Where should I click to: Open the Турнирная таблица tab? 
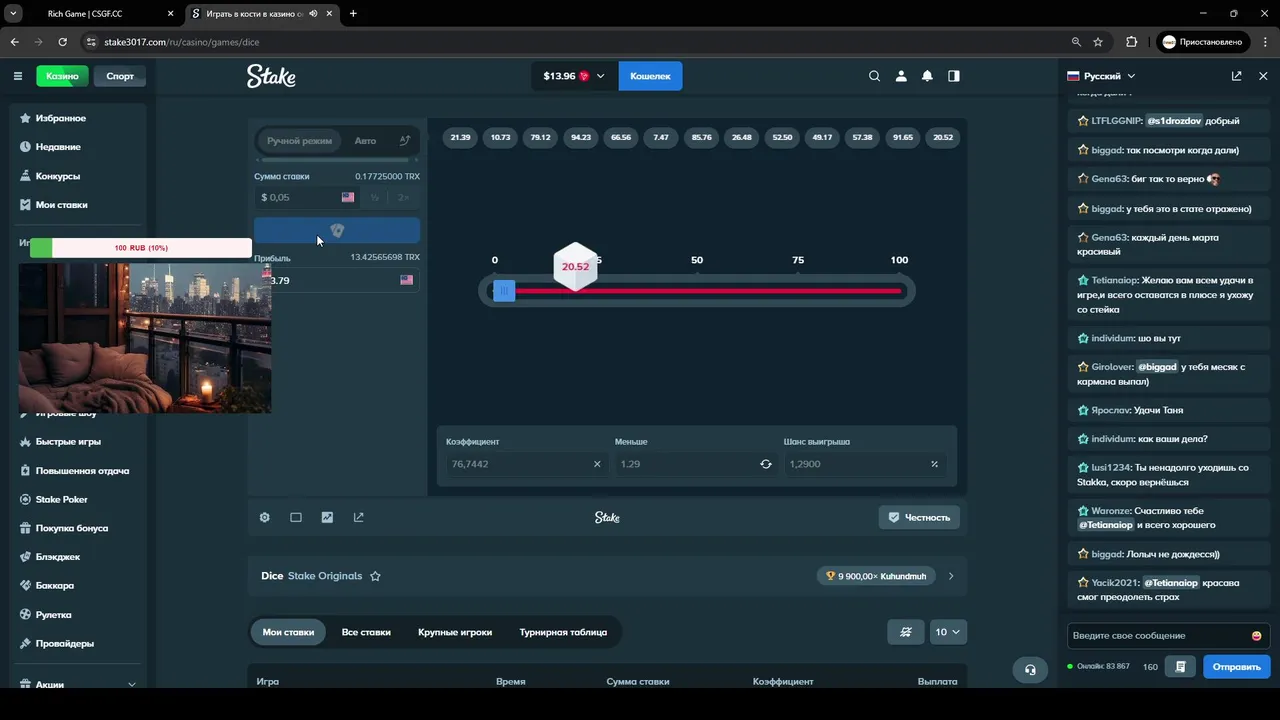point(563,632)
